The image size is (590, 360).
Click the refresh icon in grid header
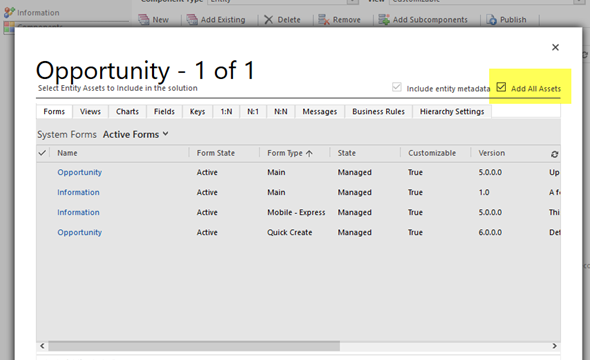click(554, 154)
